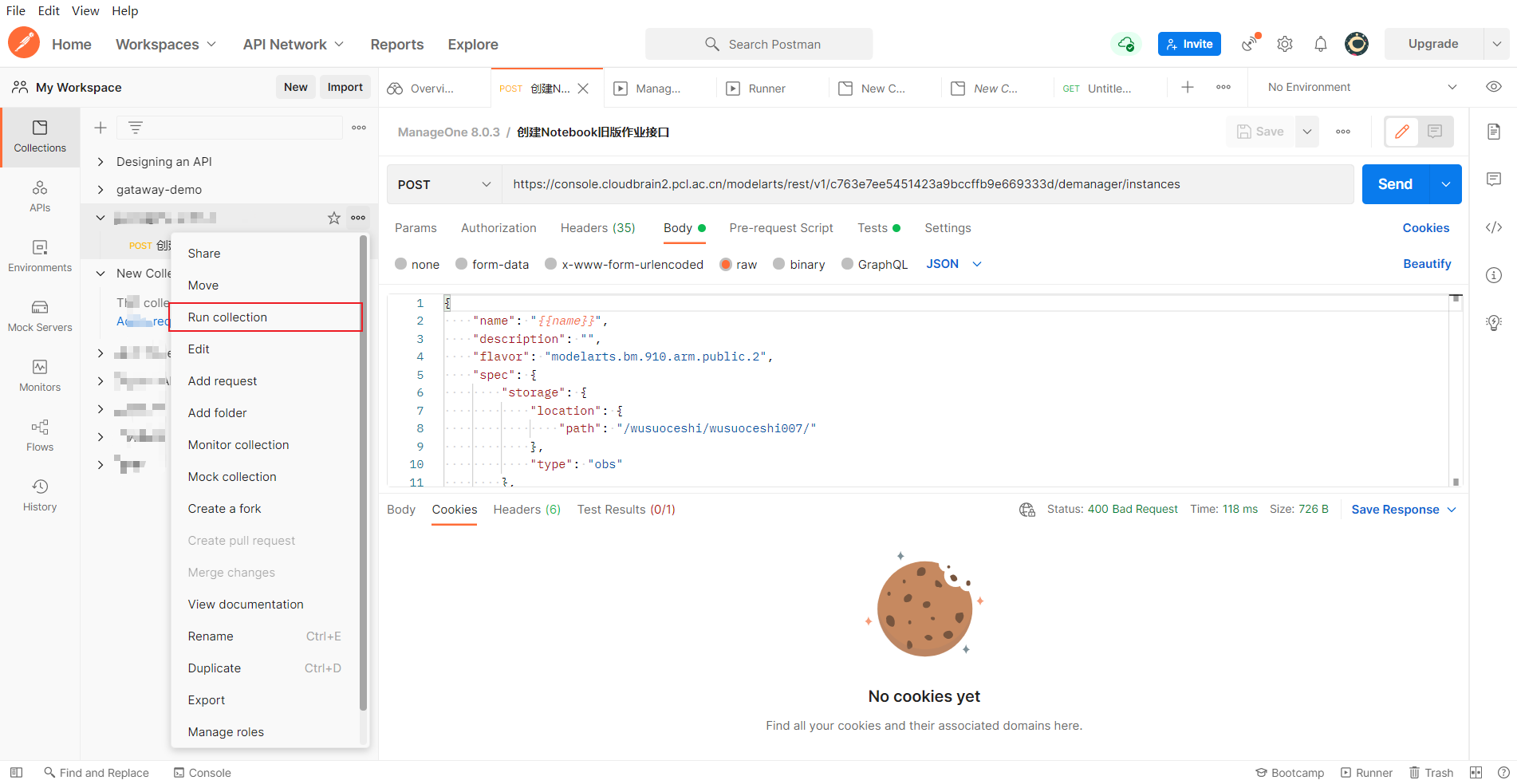Open the No Environment dropdown

(x=1362, y=87)
